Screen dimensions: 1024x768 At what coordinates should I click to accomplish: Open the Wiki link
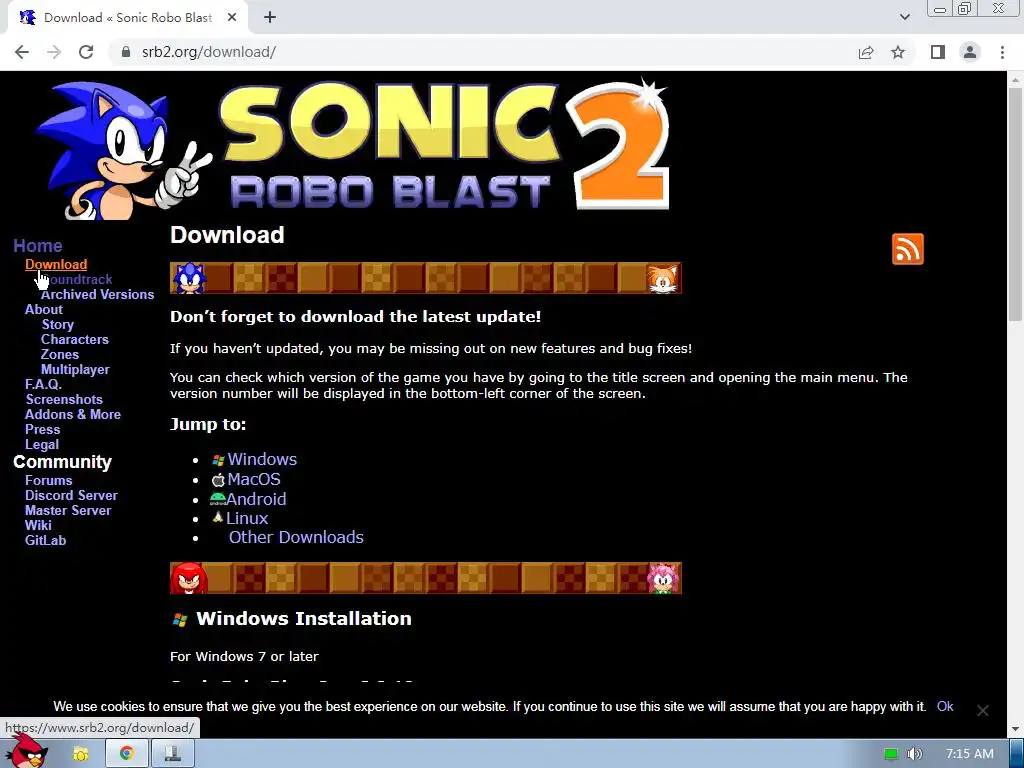[38, 526]
